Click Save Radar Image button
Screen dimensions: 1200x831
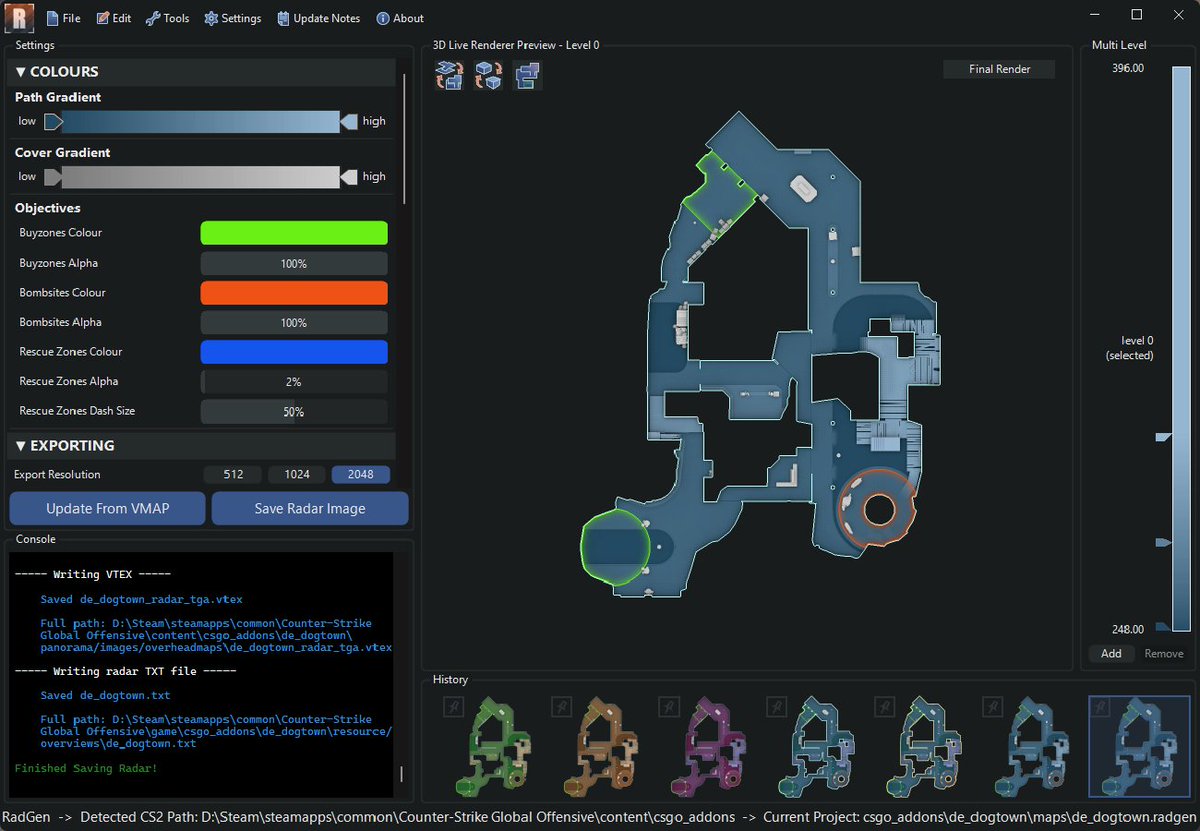pyautogui.click(x=310, y=508)
